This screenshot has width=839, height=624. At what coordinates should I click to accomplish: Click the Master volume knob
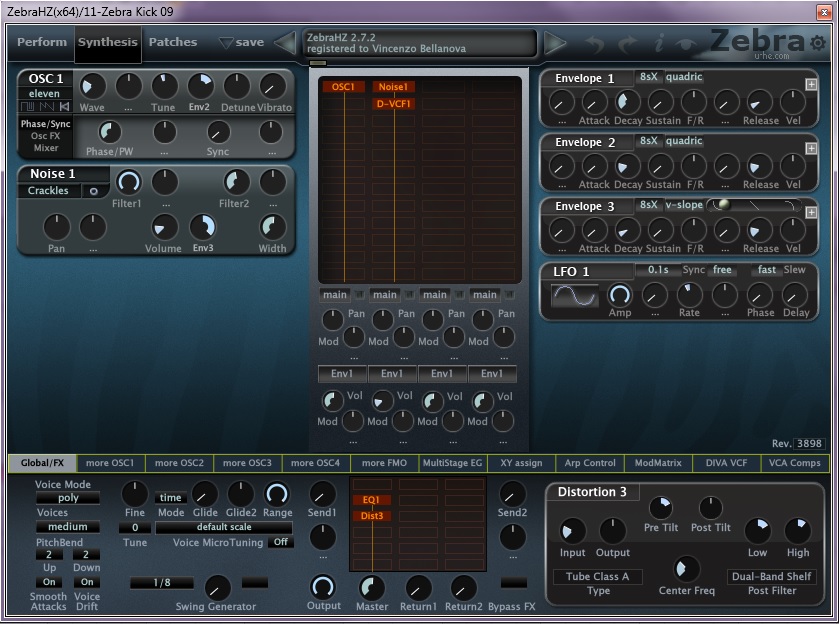coord(372,587)
